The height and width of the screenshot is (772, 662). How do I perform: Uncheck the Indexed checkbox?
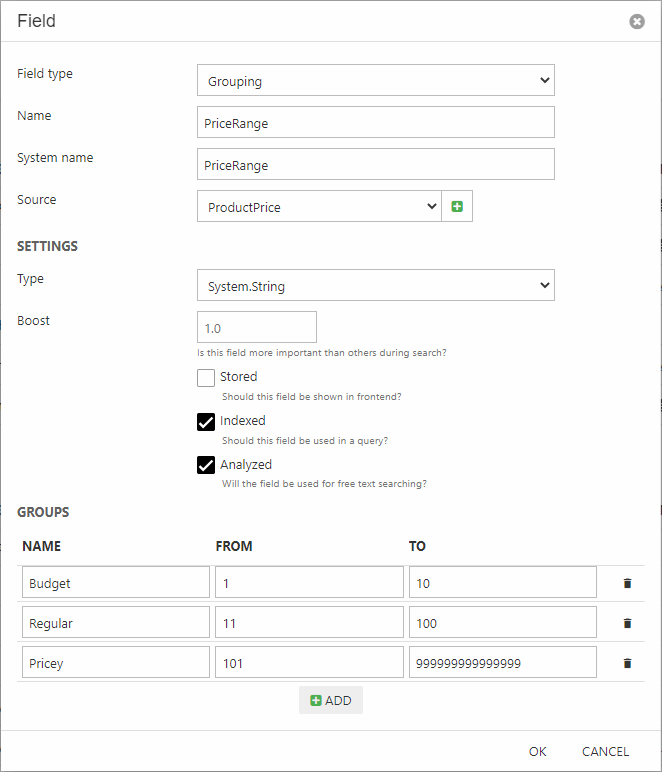(206, 421)
